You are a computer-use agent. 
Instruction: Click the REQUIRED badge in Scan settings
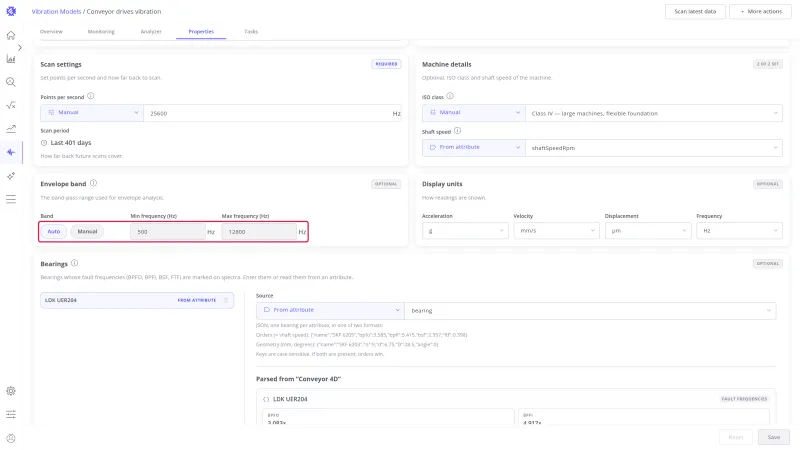tap(386, 64)
